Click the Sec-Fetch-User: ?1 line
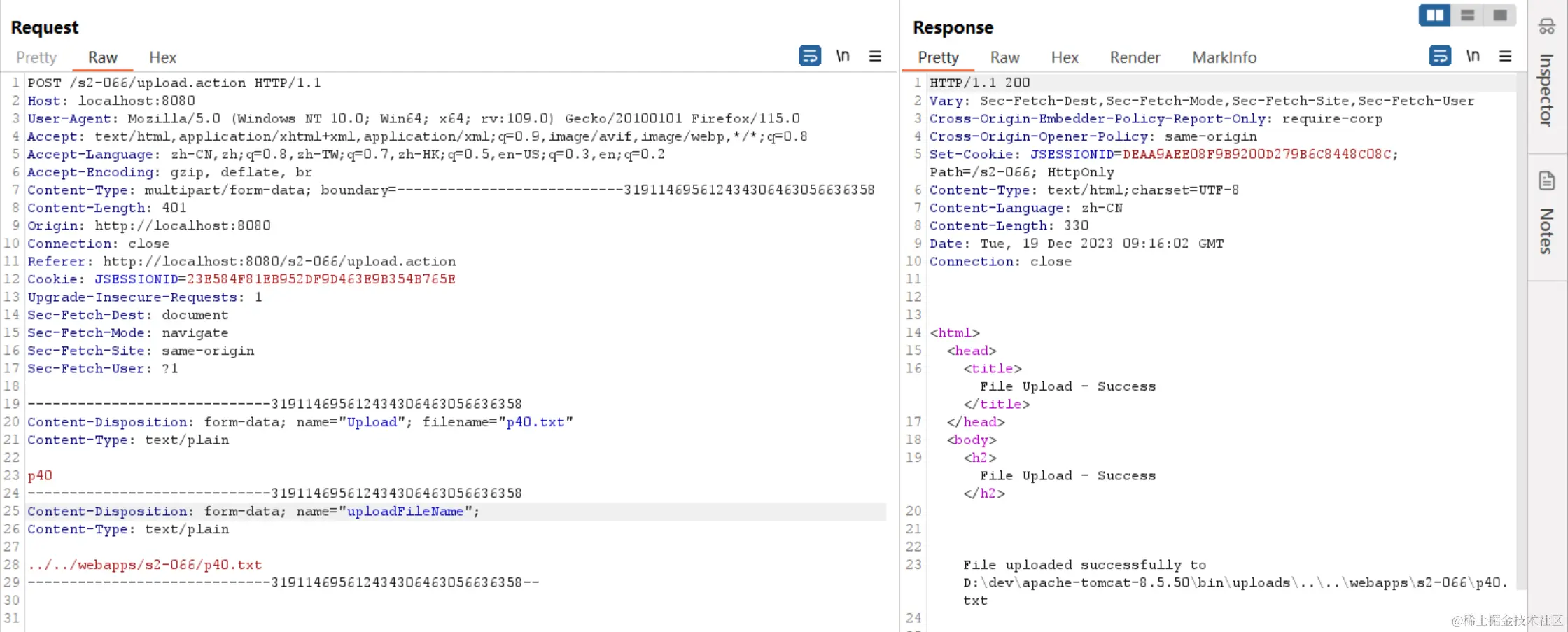 pos(103,369)
